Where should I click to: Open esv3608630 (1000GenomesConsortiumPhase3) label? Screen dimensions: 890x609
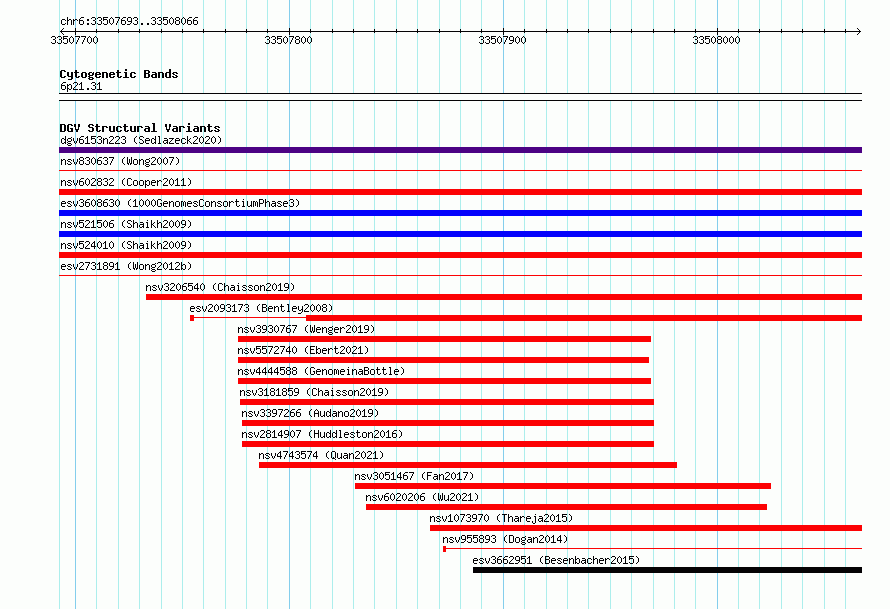(180, 203)
